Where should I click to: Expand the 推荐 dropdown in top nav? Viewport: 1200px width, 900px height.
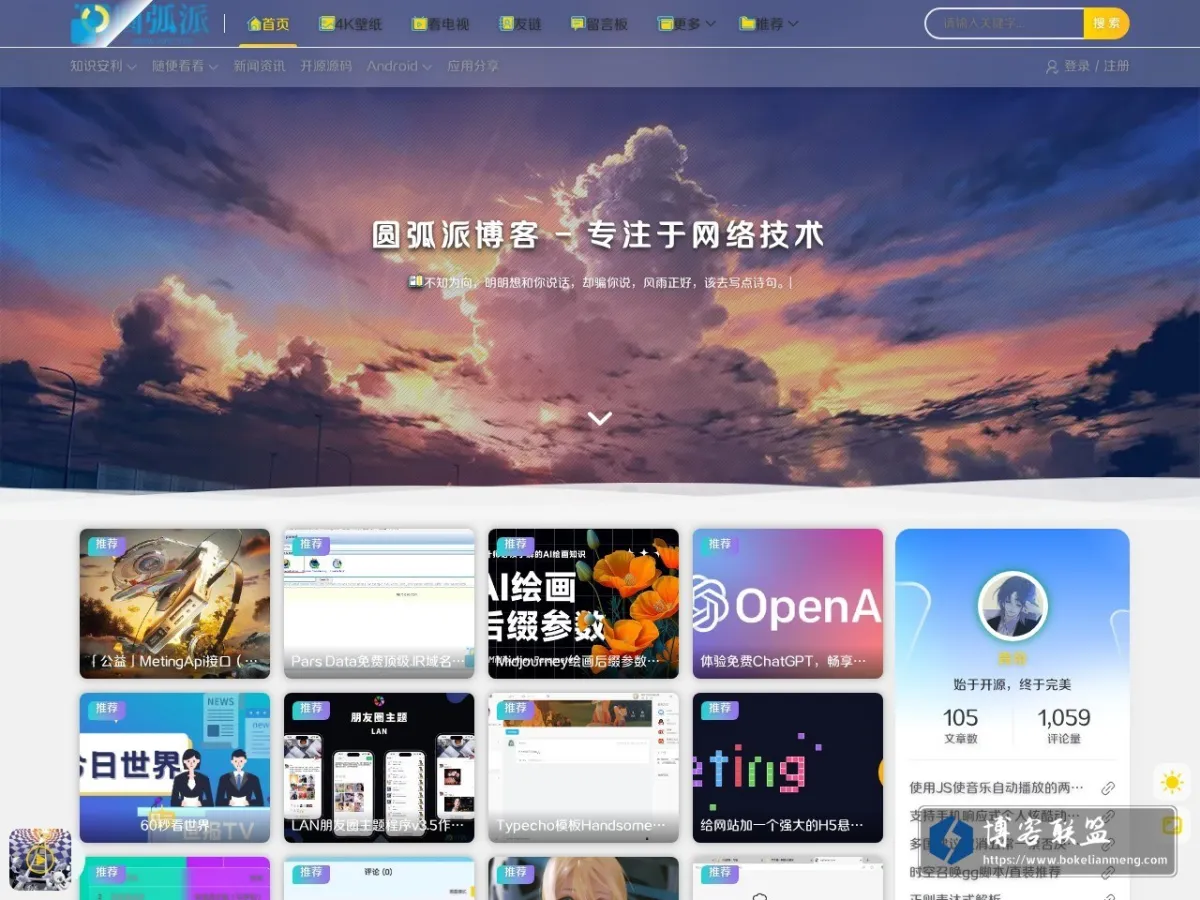coord(768,23)
